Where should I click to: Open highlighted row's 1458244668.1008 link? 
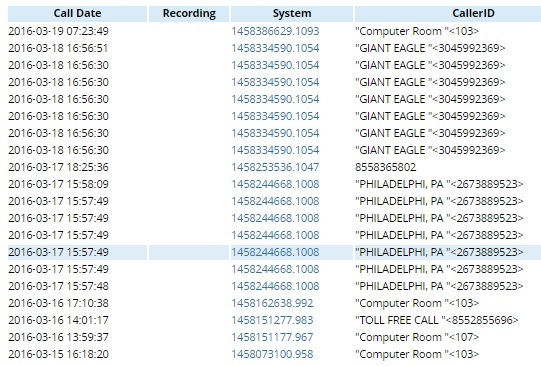[x=275, y=252]
